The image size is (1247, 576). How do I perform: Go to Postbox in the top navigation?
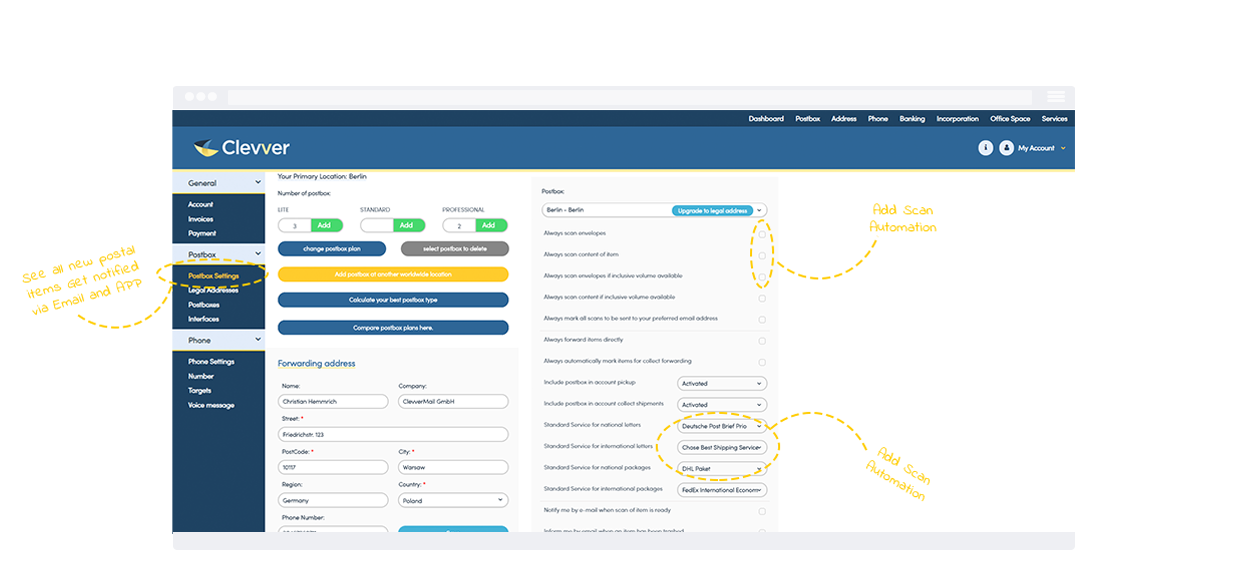[x=808, y=119]
